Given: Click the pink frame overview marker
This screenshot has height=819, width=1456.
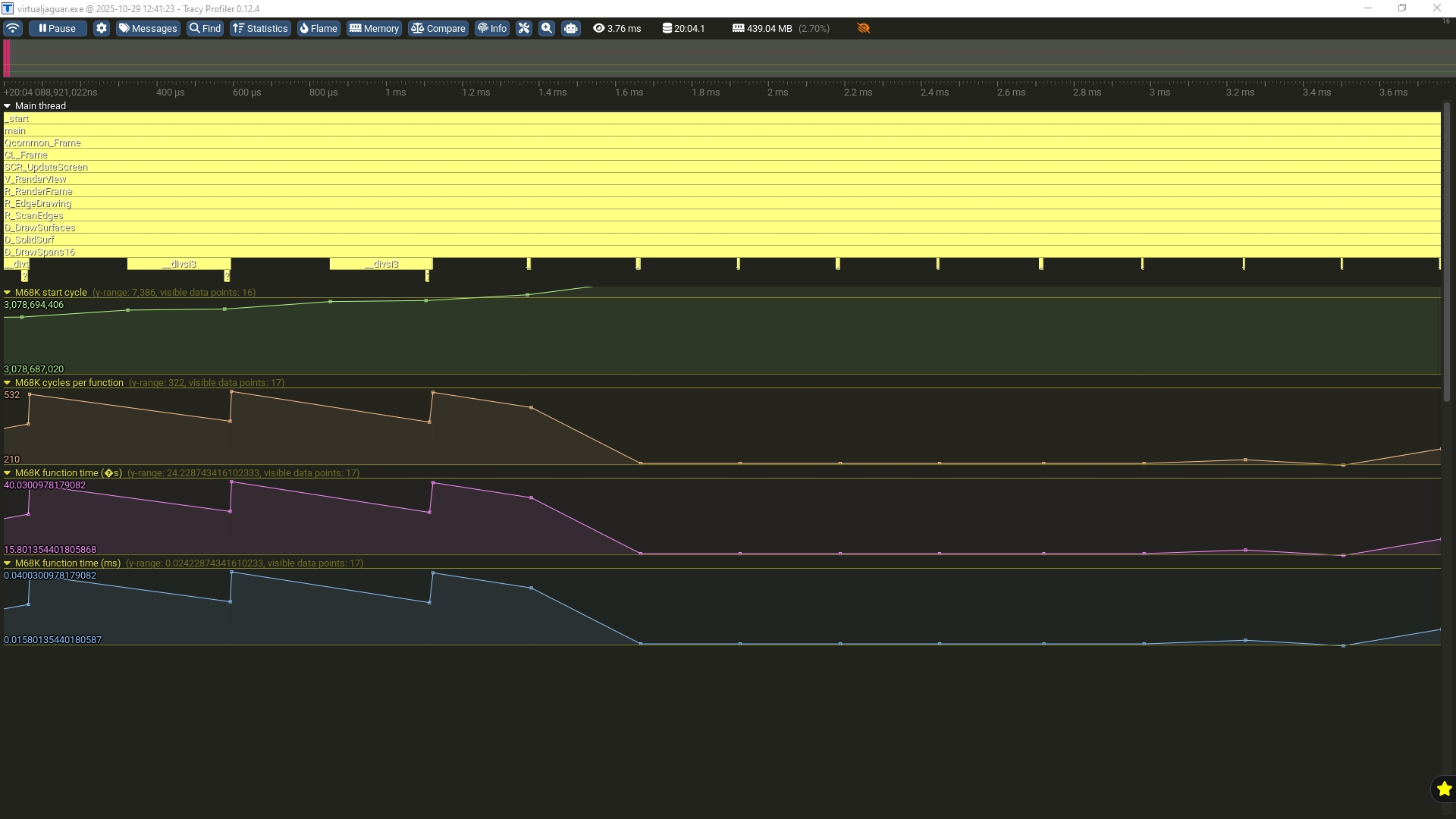Looking at the screenshot, I should (7, 58).
